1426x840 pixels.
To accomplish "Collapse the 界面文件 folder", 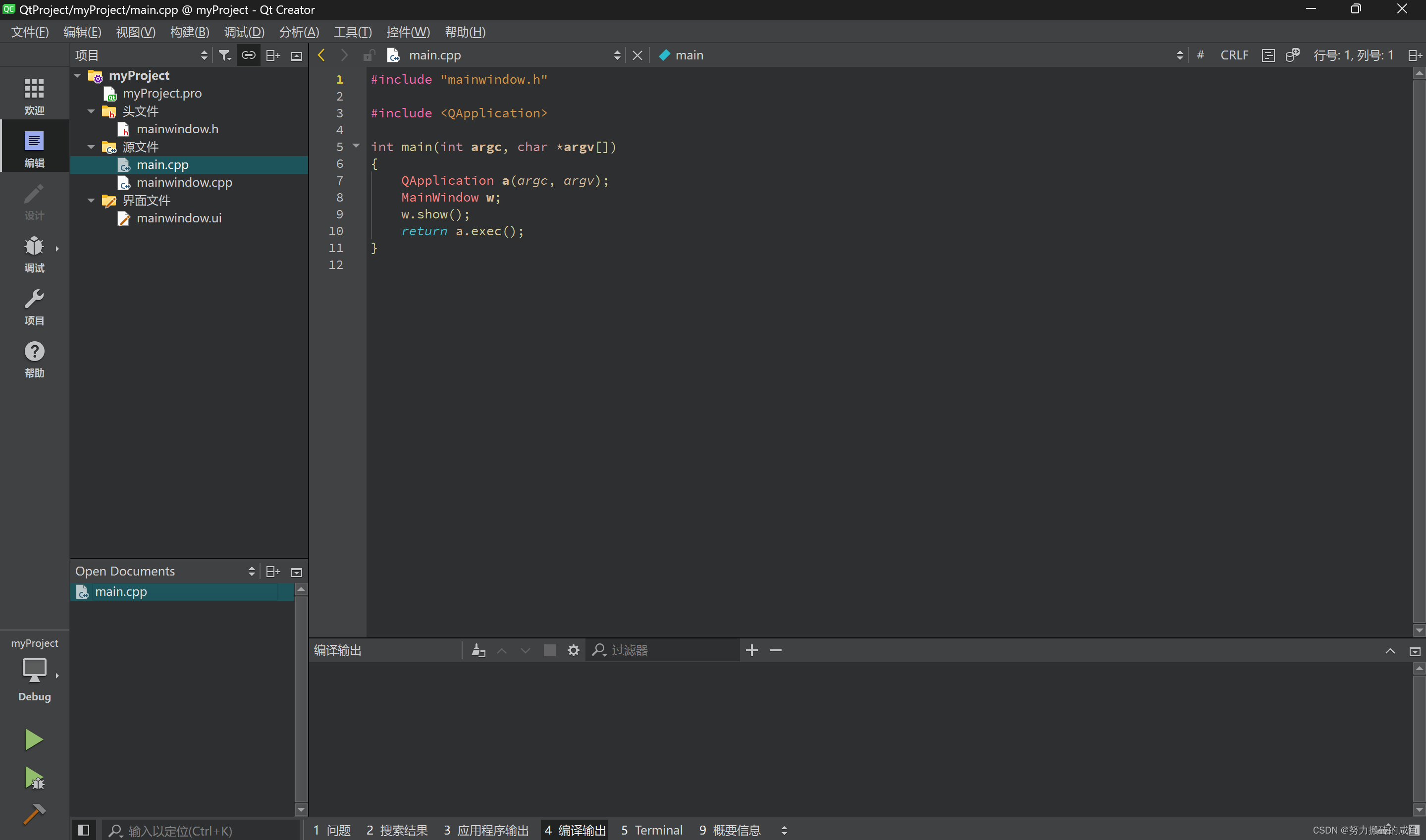I will click(91, 201).
